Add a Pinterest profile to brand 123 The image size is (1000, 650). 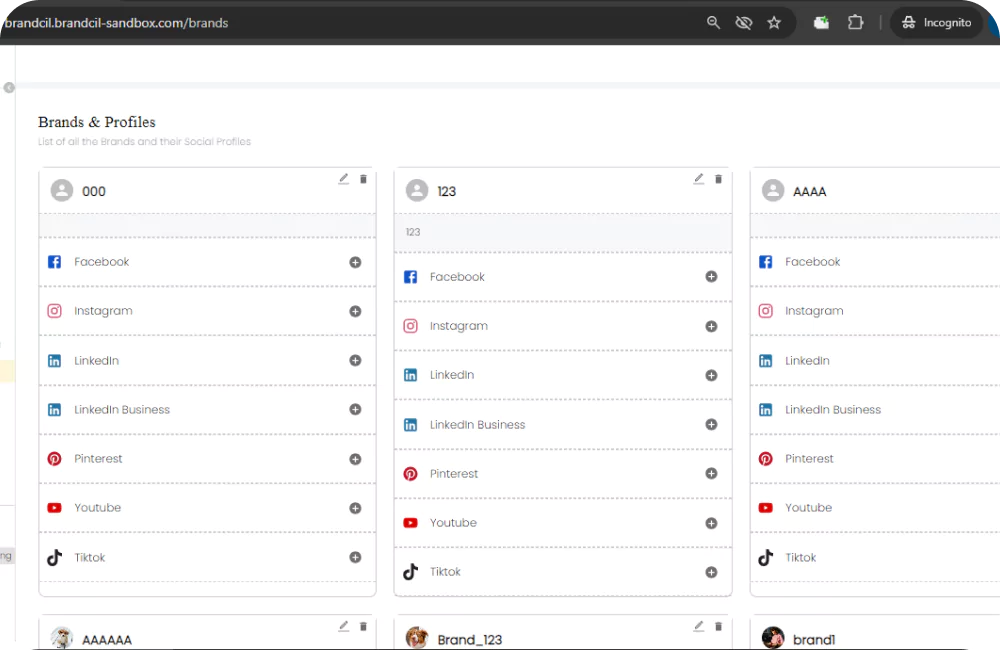click(x=711, y=473)
